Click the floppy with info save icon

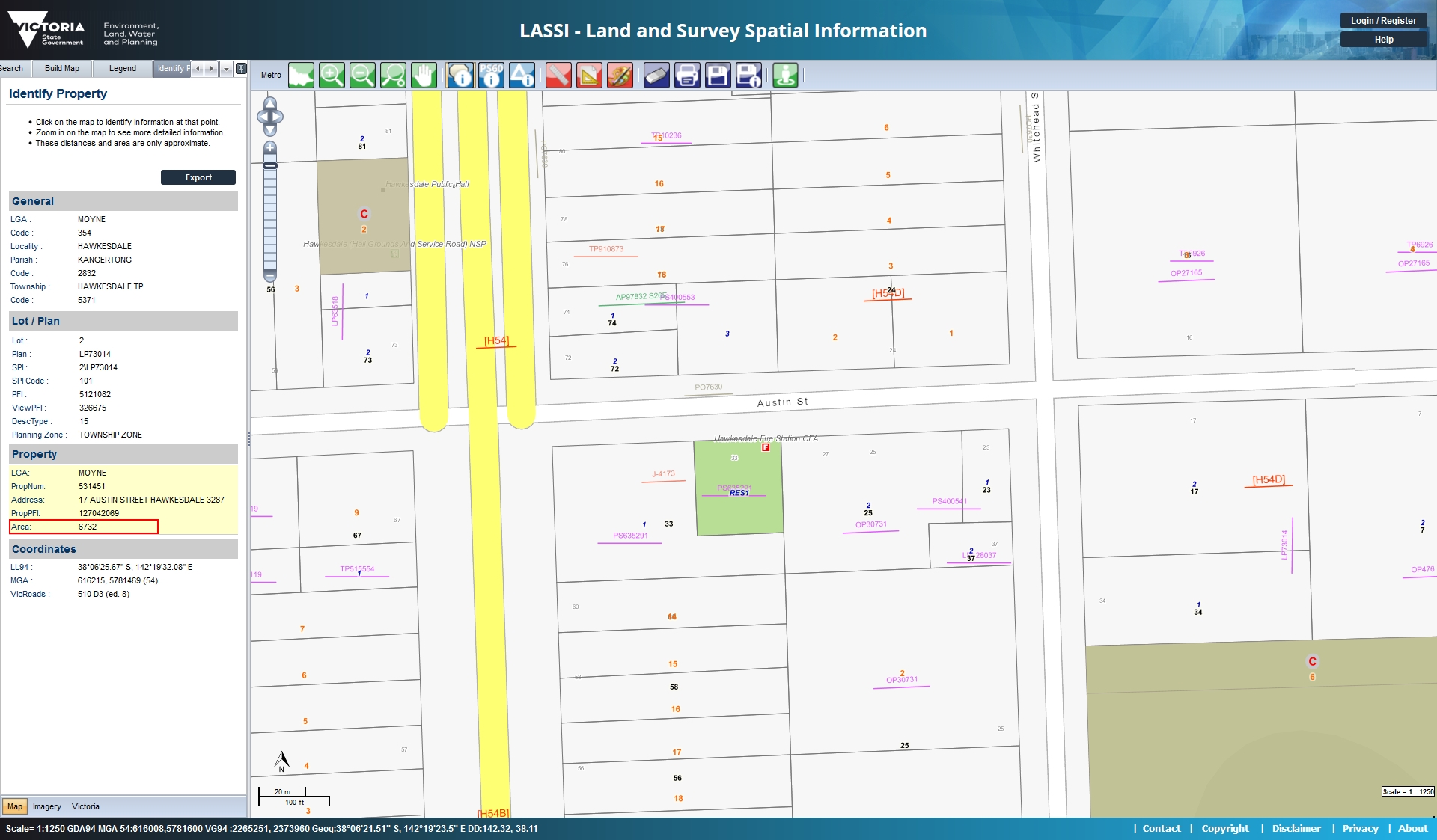coord(748,75)
